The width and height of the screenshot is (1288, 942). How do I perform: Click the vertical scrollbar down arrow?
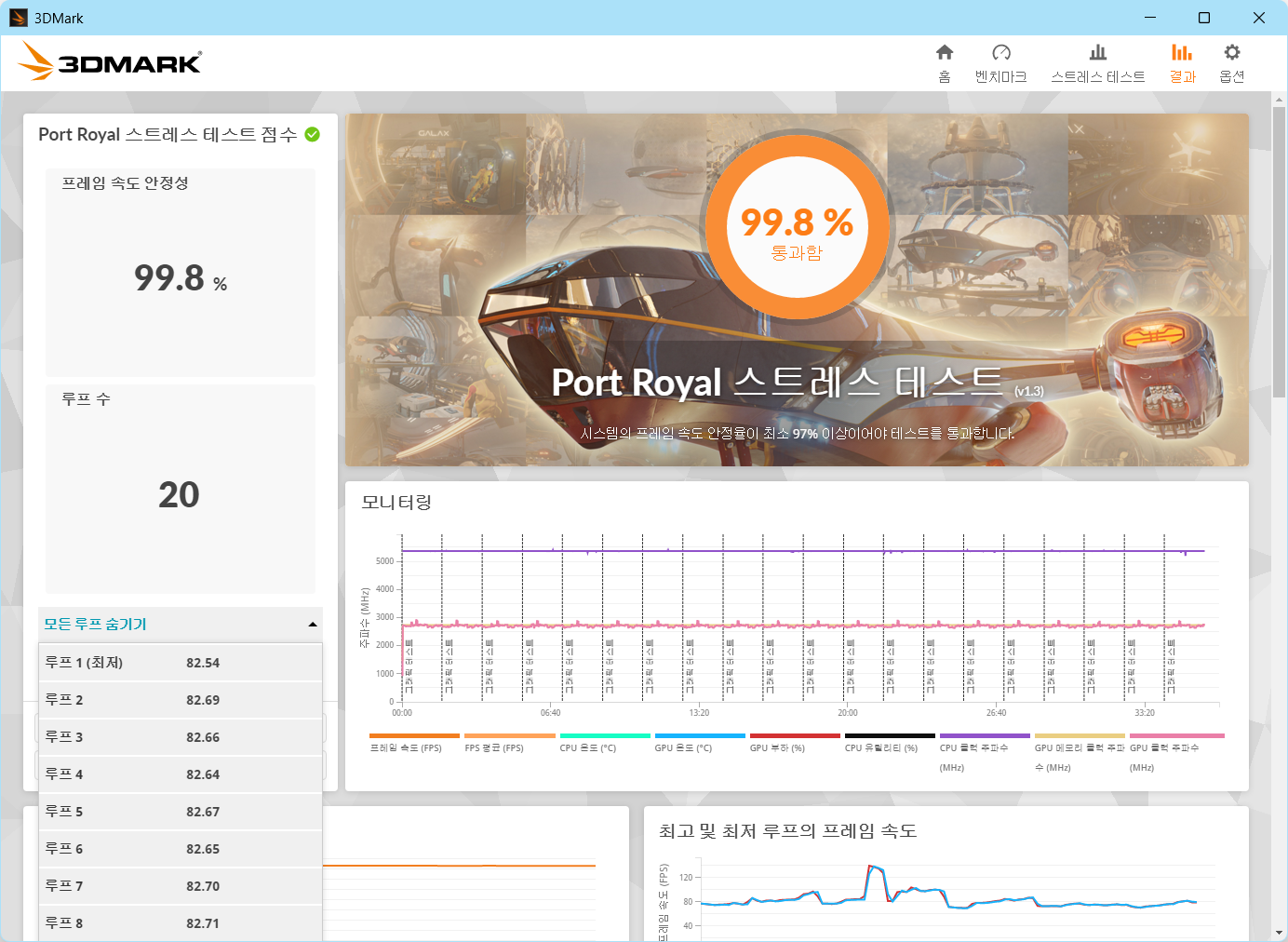tap(1280, 933)
